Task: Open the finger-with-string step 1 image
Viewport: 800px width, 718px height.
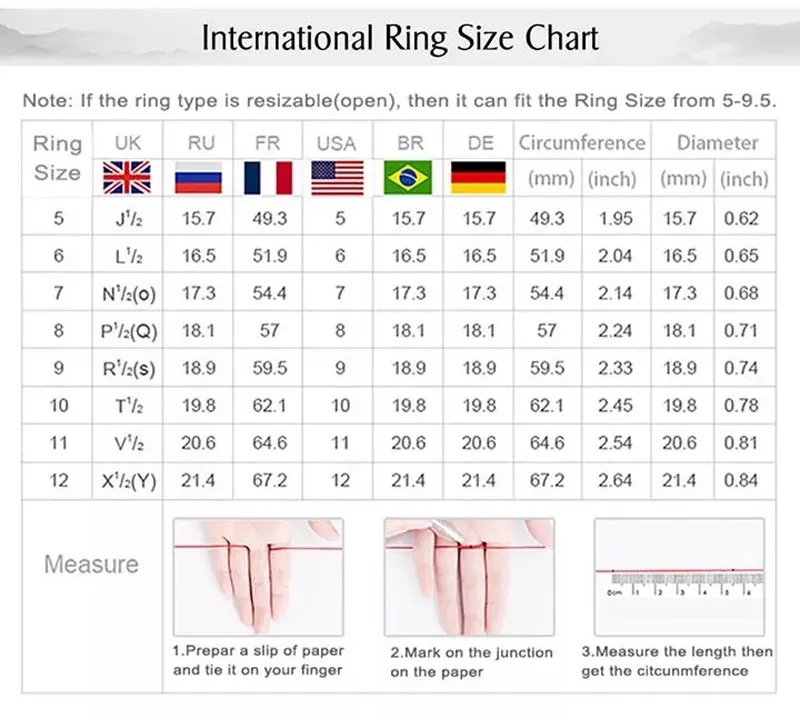Action: click(258, 577)
